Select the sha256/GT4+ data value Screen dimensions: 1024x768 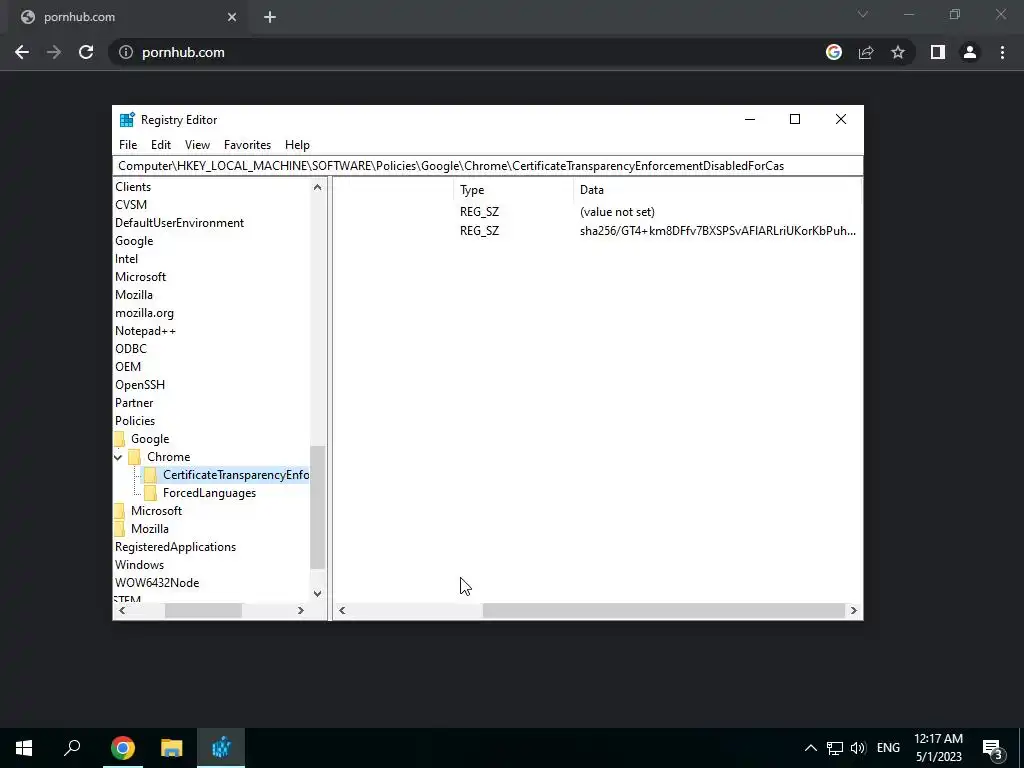coord(718,231)
